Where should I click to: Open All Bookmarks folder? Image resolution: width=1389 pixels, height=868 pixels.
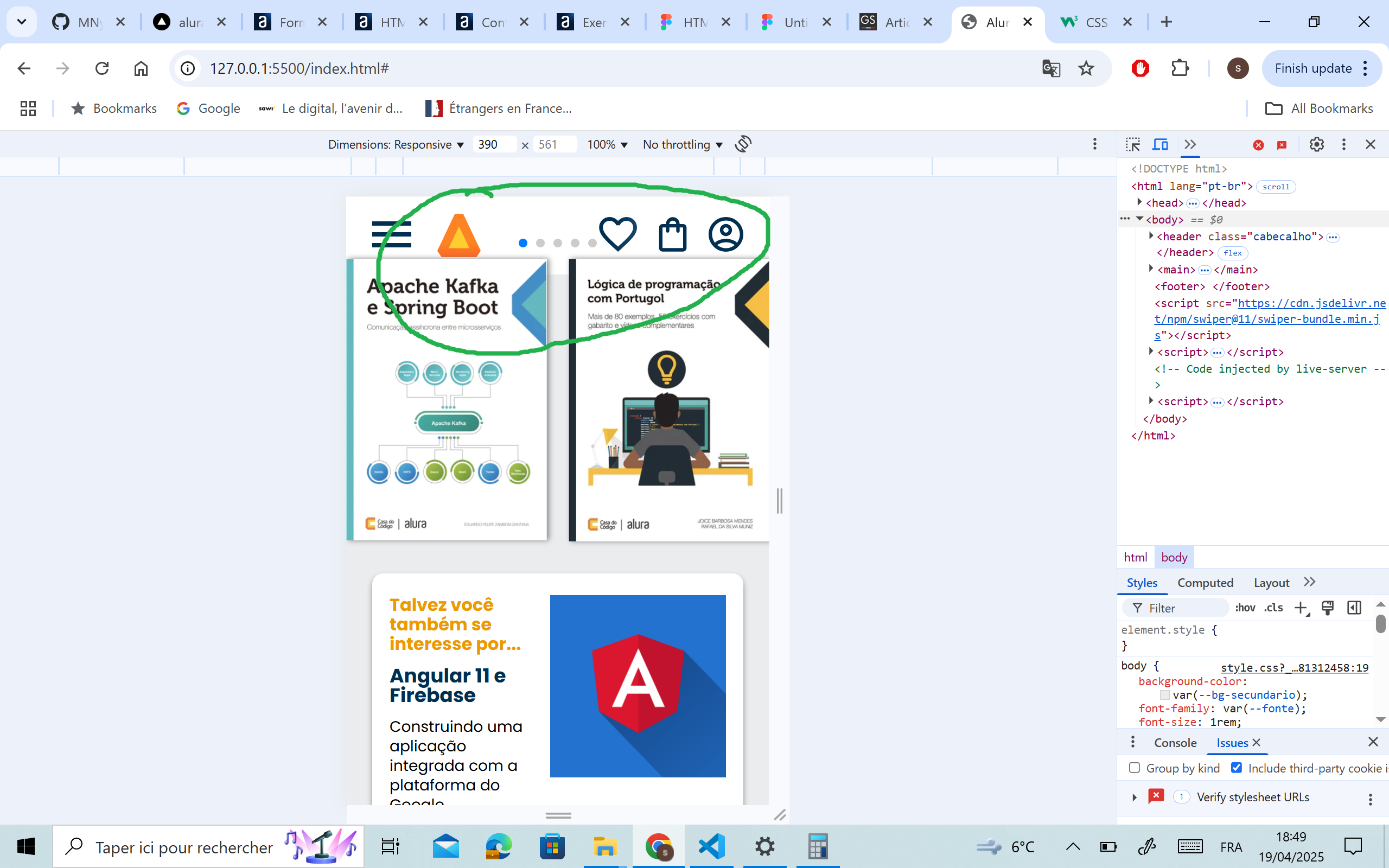pyautogui.click(x=1319, y=108)
